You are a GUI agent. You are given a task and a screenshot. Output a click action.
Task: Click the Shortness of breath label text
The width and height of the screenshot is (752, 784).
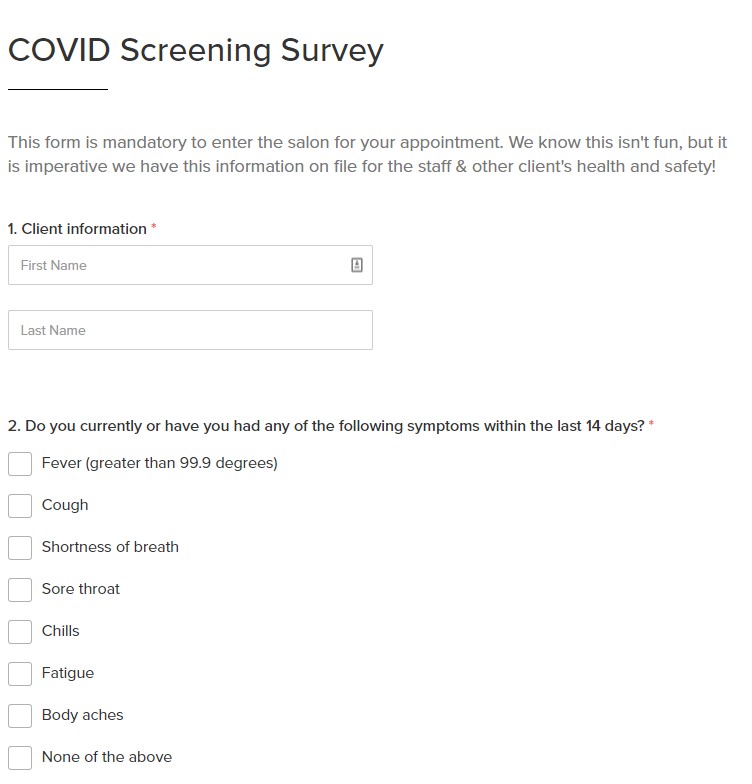pyautogui.click(x=110, y=546)
